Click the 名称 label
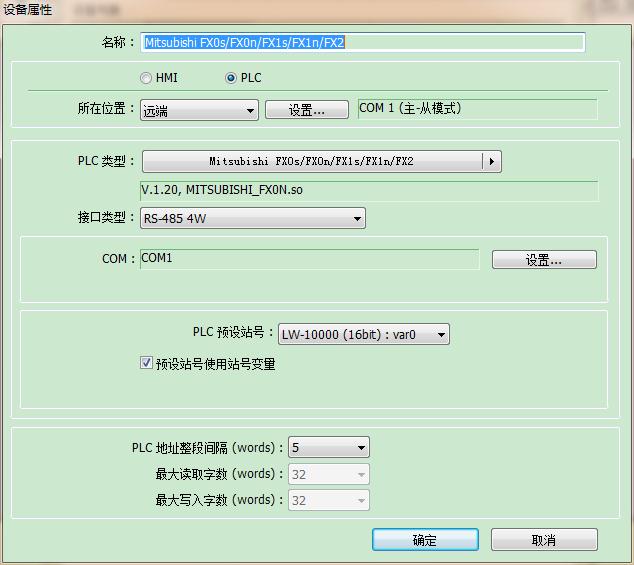The image size is (634, 565). click(118, 42)
